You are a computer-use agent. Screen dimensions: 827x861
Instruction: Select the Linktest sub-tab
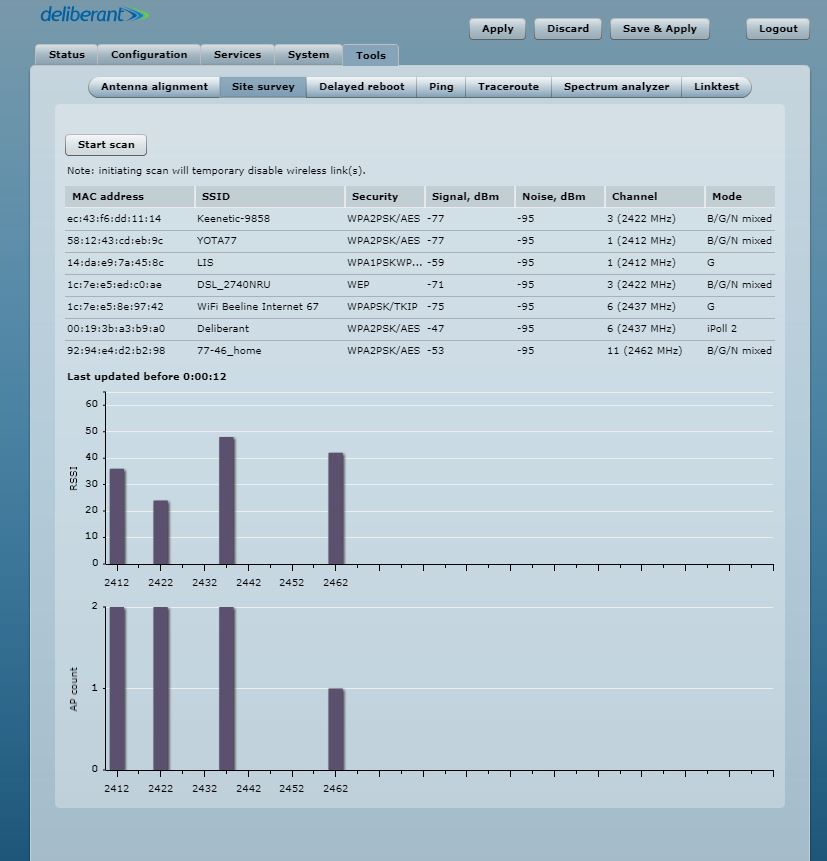716,87
